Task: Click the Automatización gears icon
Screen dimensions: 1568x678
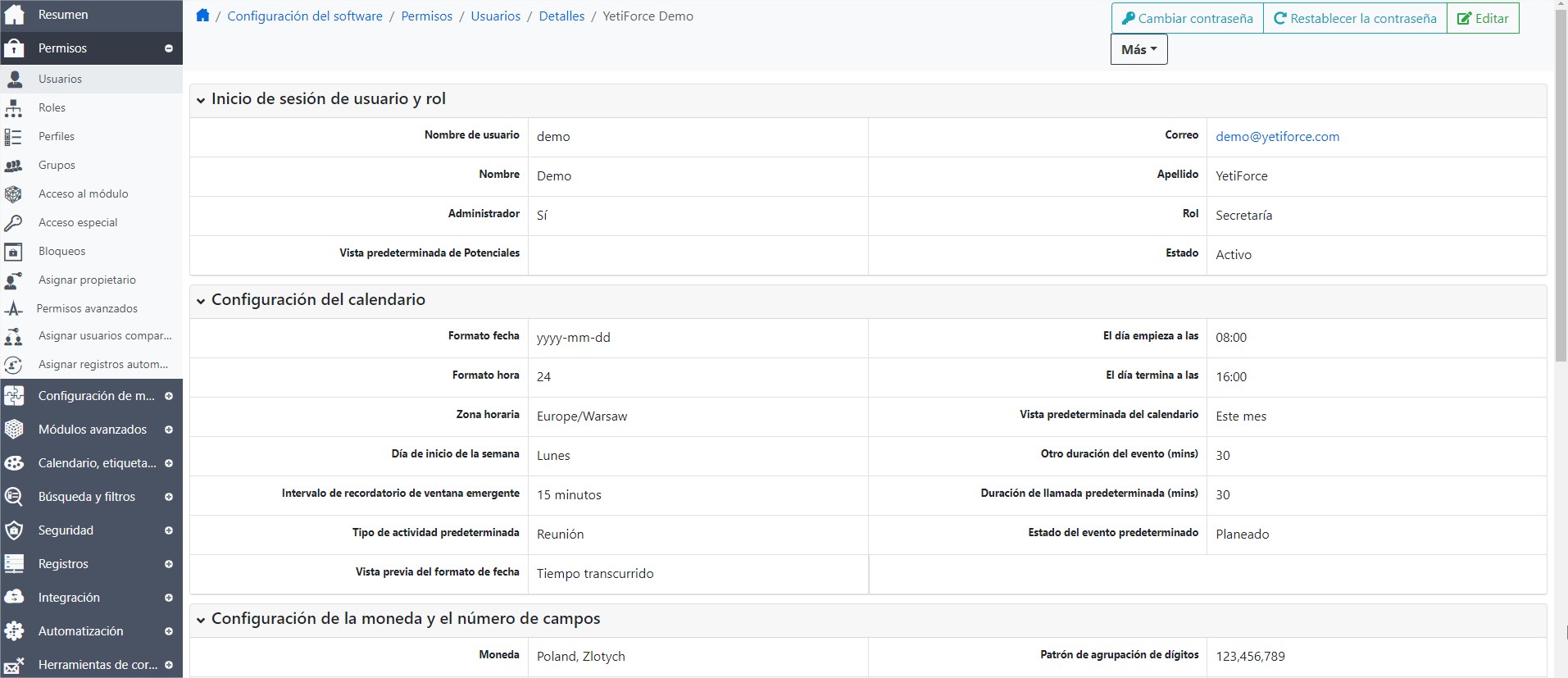Action: tap(14, 630)
